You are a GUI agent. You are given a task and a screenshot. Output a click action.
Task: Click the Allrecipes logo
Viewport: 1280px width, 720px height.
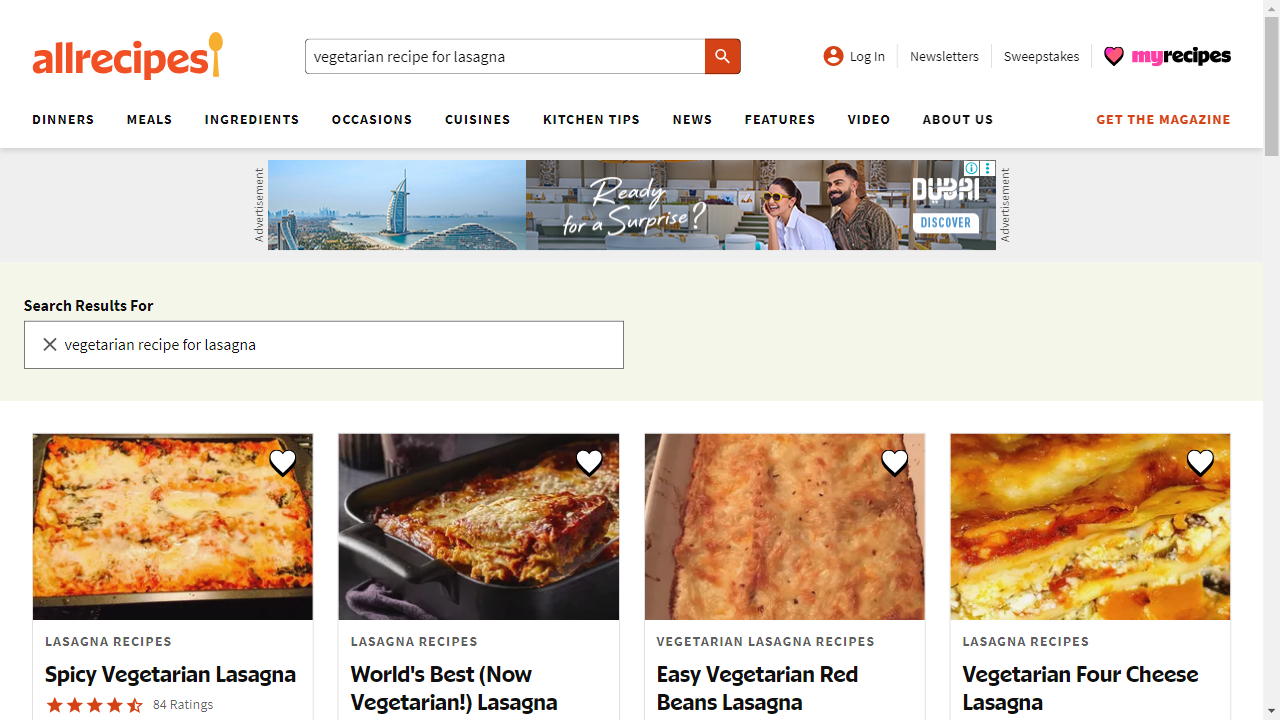(x=128, y=56)
